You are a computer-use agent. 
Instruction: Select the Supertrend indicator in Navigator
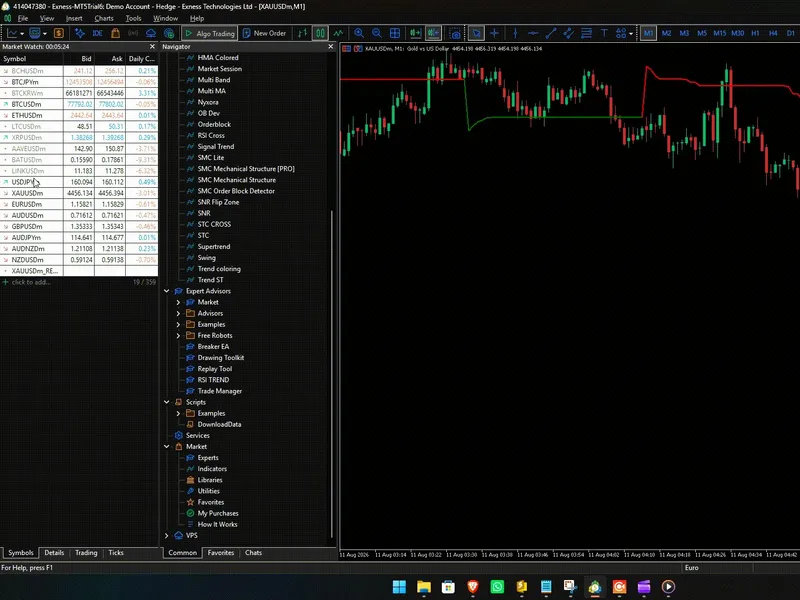tap(214, 246)
